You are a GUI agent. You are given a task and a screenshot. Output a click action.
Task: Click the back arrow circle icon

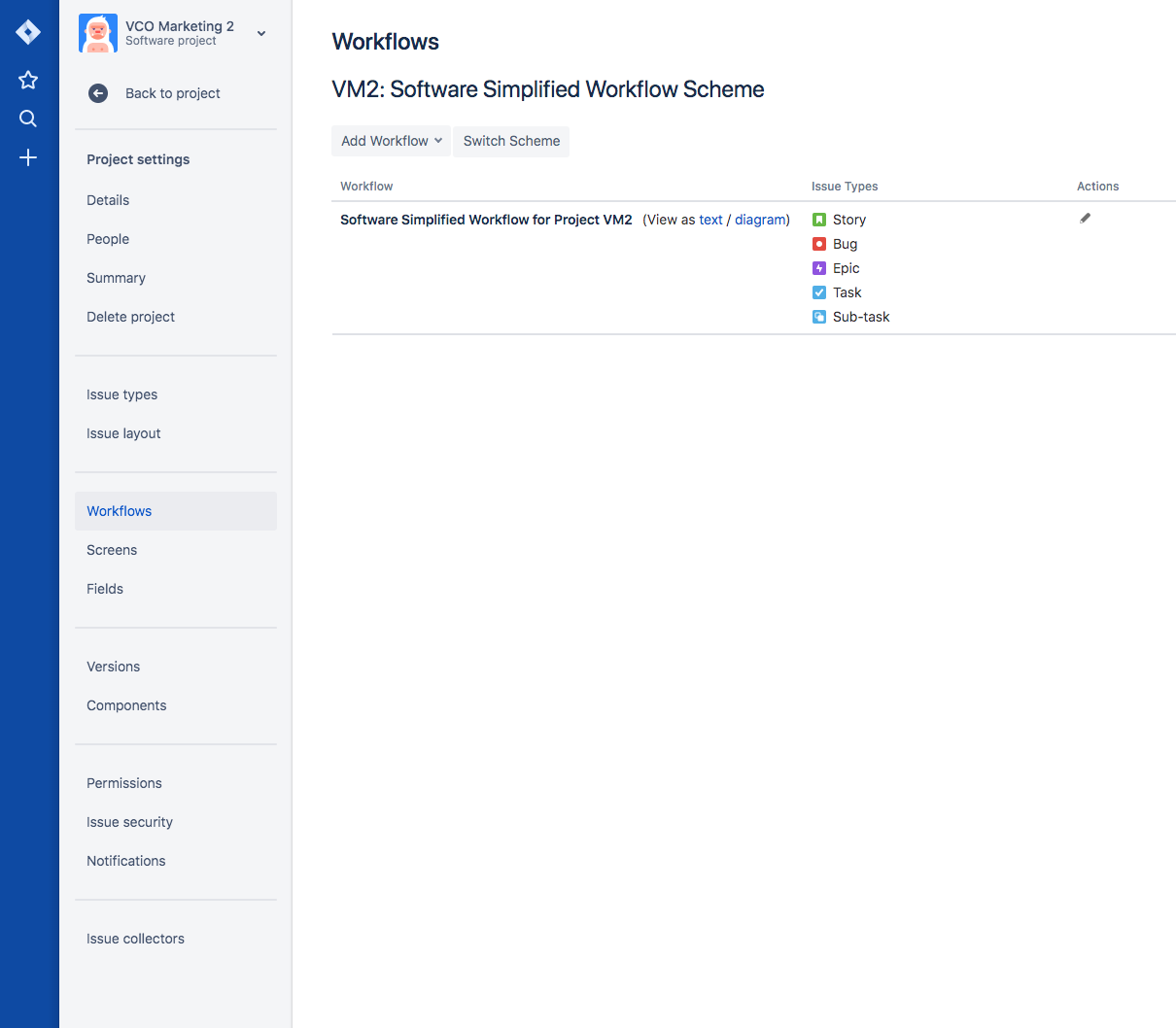[x=98, y=93]
